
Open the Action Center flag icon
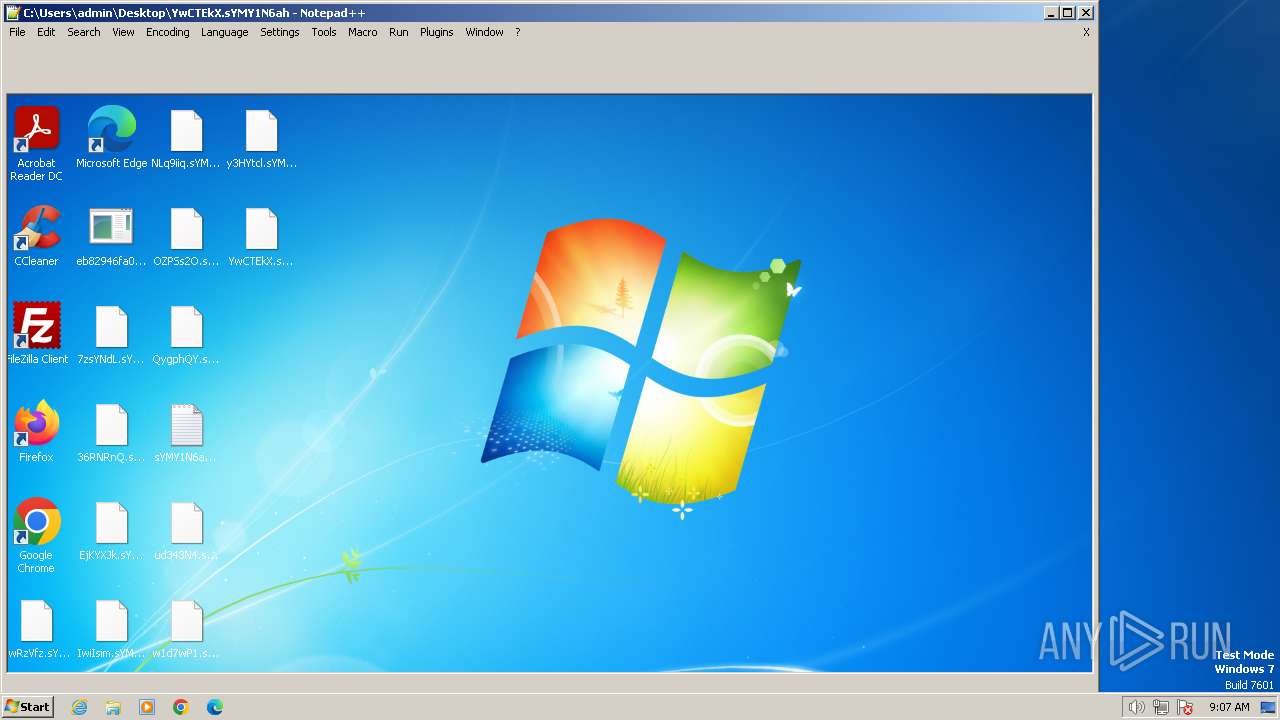(1185, 707)
